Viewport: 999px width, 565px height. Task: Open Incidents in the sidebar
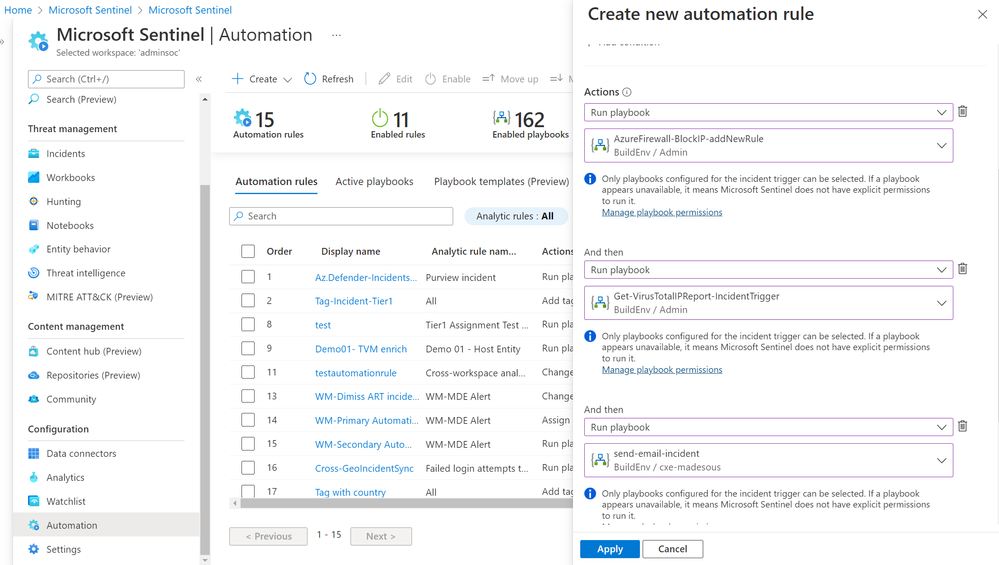coord(66,154)
